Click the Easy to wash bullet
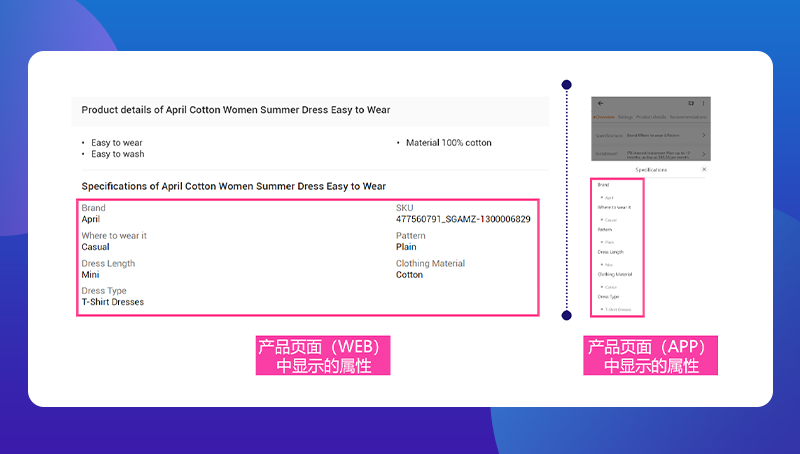The height and width of the screenshot is (454, 800). [118, 154]
